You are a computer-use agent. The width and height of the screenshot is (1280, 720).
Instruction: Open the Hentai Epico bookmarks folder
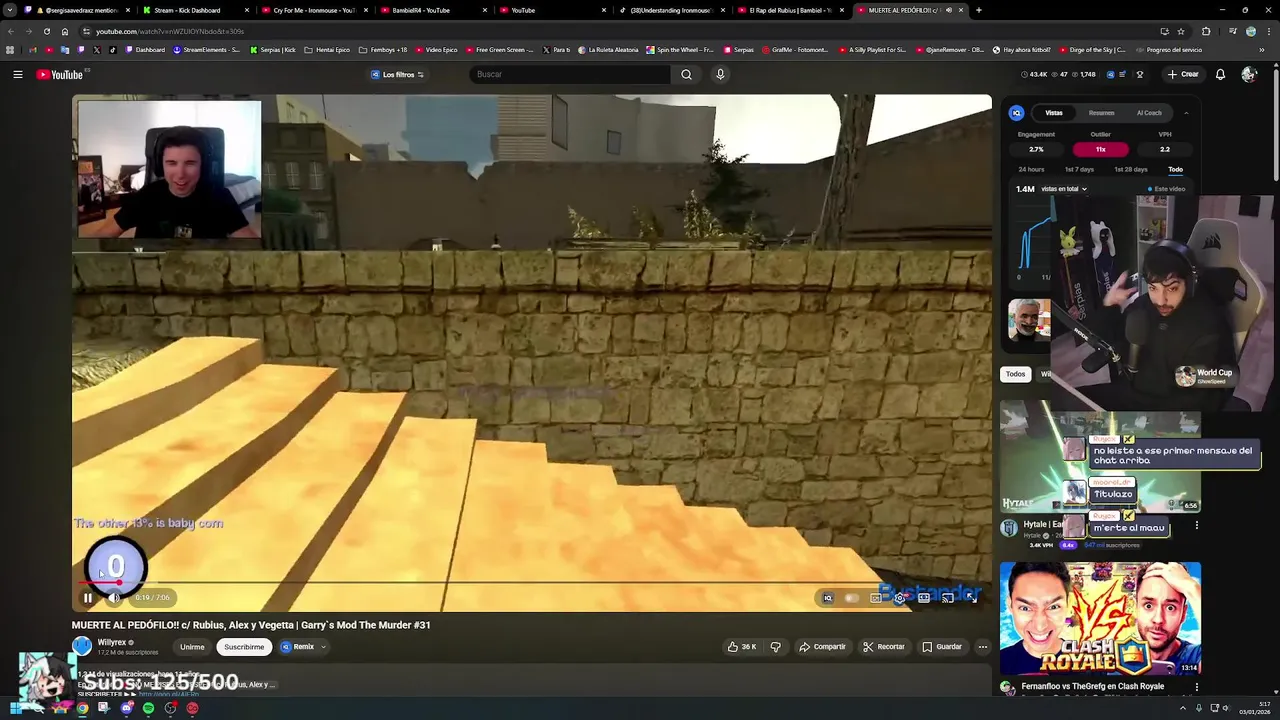(327, 49)
